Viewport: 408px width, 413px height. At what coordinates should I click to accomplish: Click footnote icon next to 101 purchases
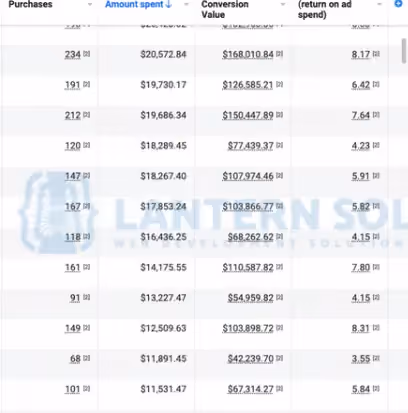[x=86, y=388]
